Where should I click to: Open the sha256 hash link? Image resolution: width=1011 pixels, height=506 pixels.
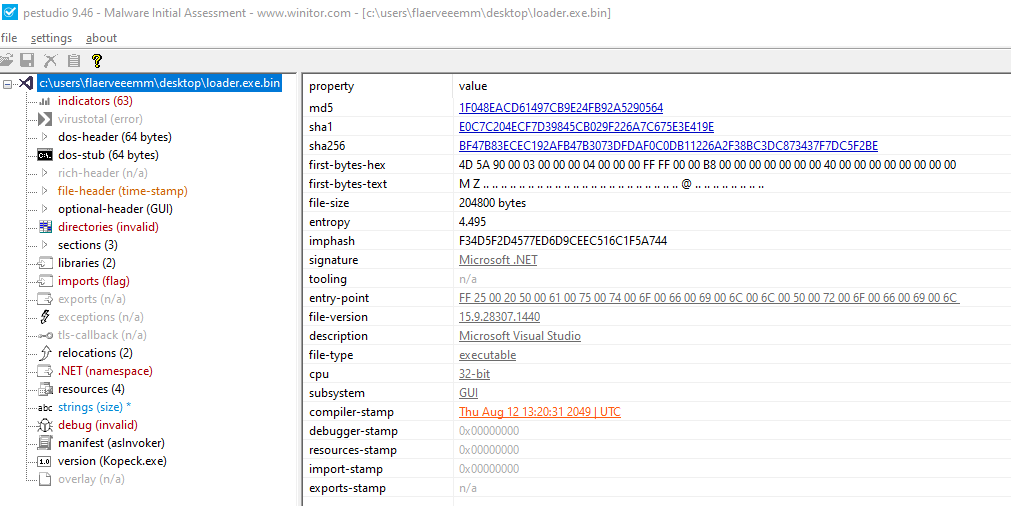[667, 146]
